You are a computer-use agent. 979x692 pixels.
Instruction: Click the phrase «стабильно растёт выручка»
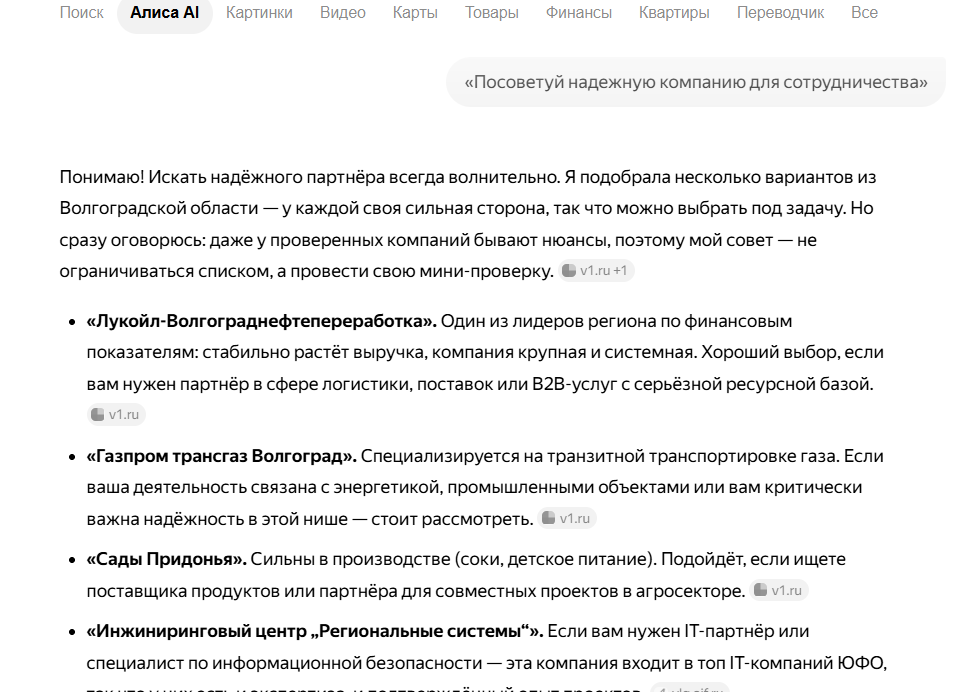click(314, 352)
